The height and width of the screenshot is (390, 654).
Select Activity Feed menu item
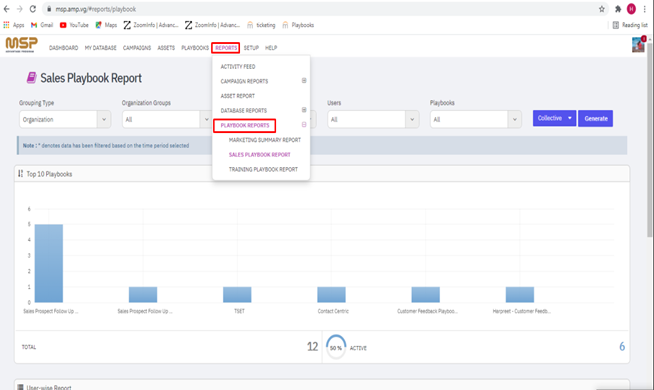238,66
